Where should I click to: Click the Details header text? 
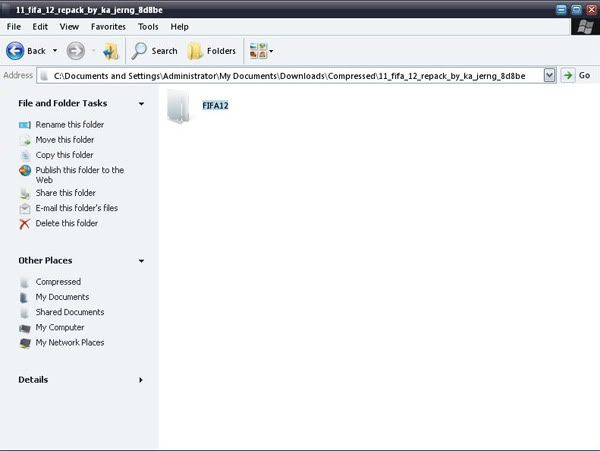pyautogui.click(x=33, y=380)
